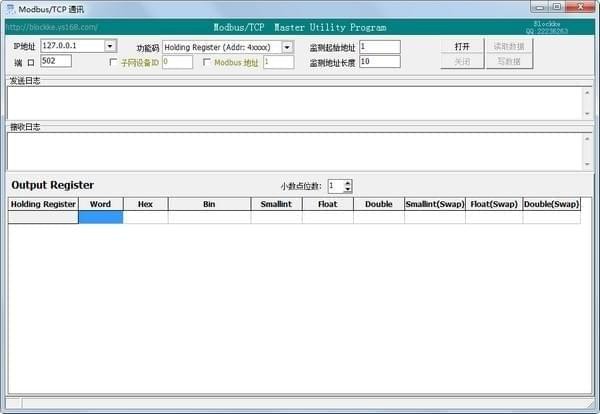This screenshot has height=414, width=600.
Task: Select the highlighted Word cell in table
Action: [x=100, y=217]
